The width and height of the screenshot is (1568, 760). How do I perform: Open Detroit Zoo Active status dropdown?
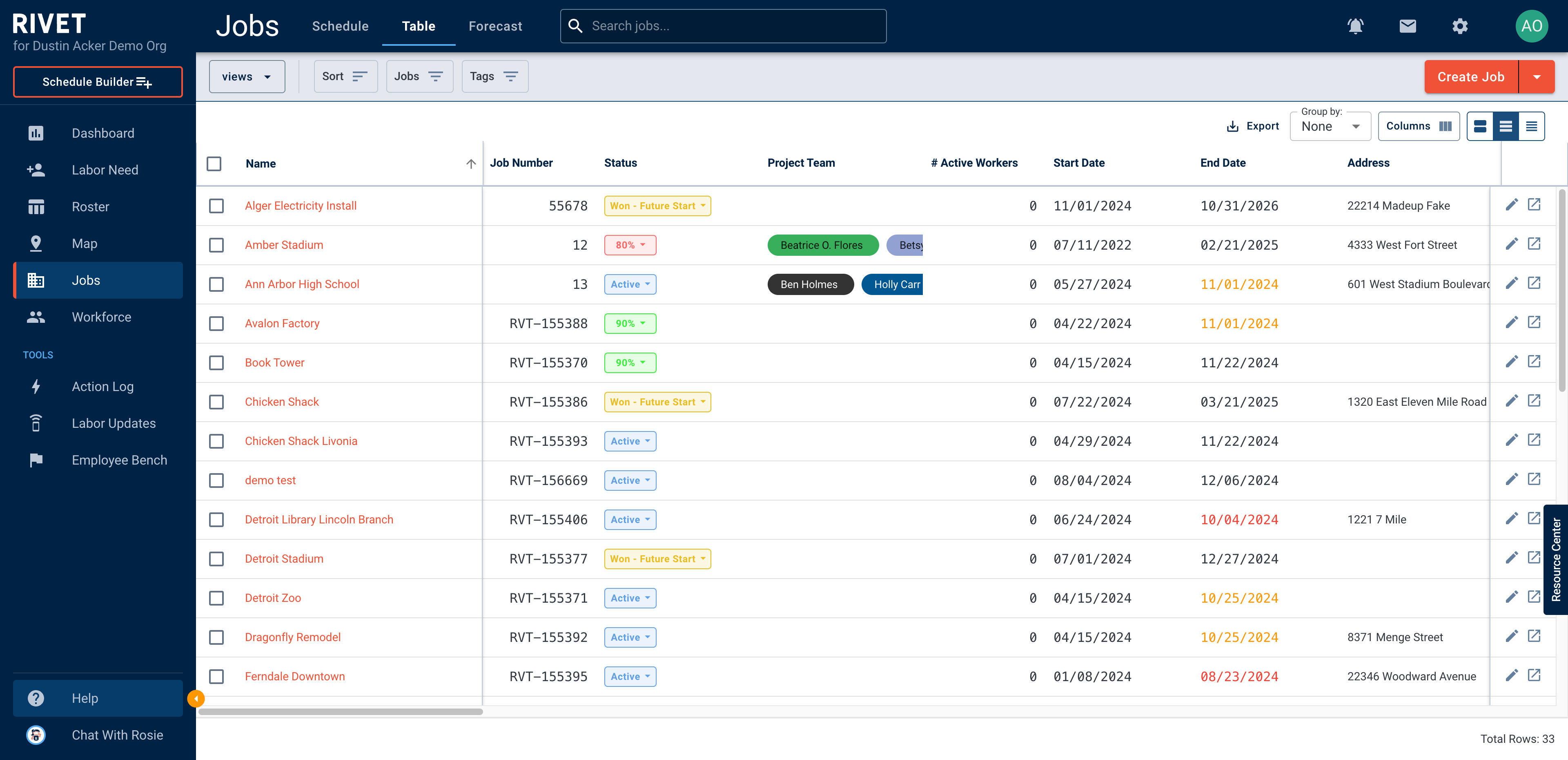tap(630, 598)
